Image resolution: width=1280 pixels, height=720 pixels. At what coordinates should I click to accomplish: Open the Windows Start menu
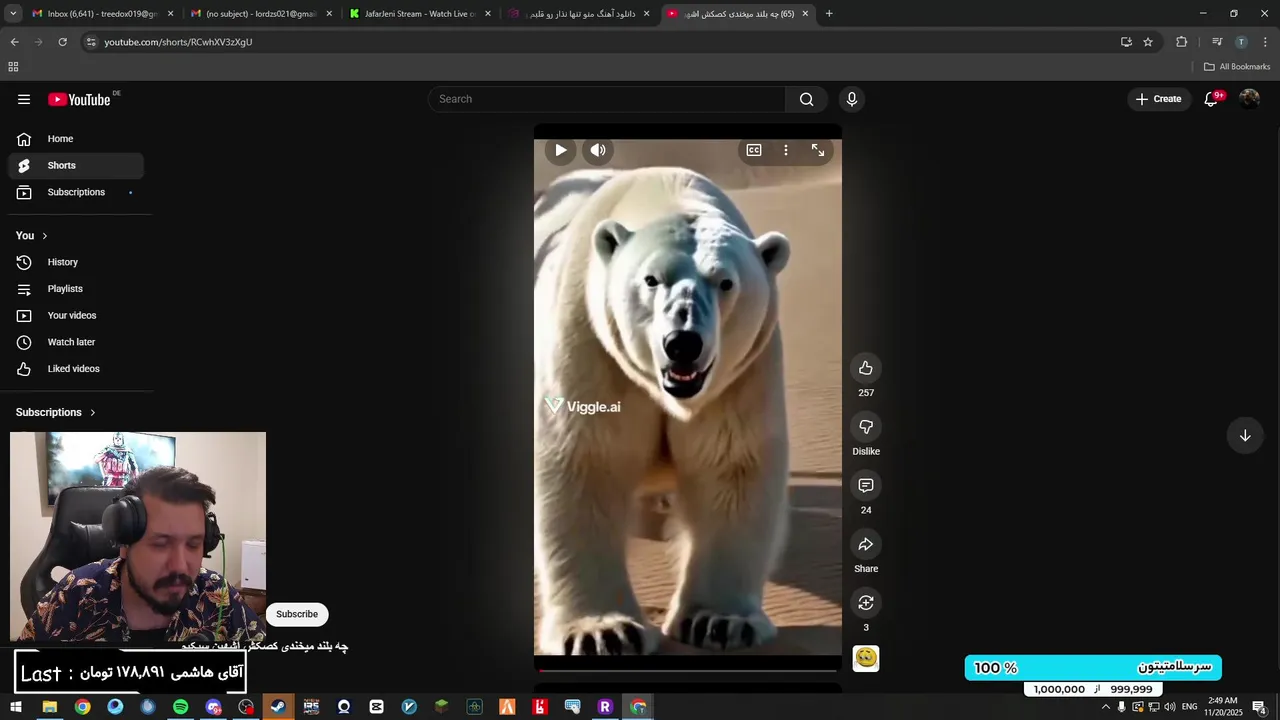click(x=16, y=707)
